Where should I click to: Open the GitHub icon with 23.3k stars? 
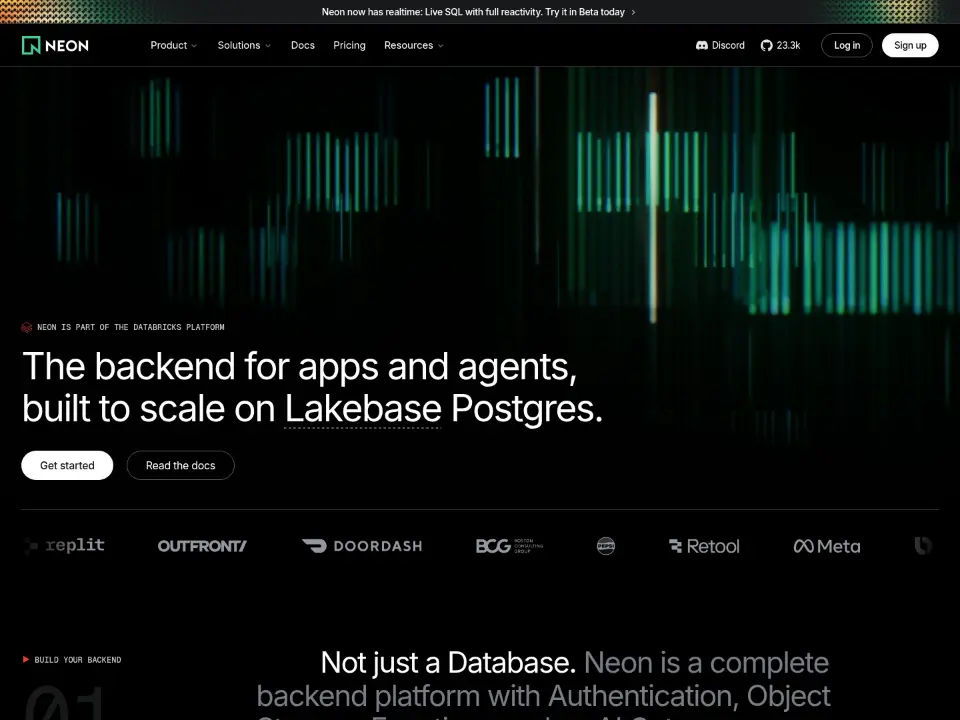766,45
